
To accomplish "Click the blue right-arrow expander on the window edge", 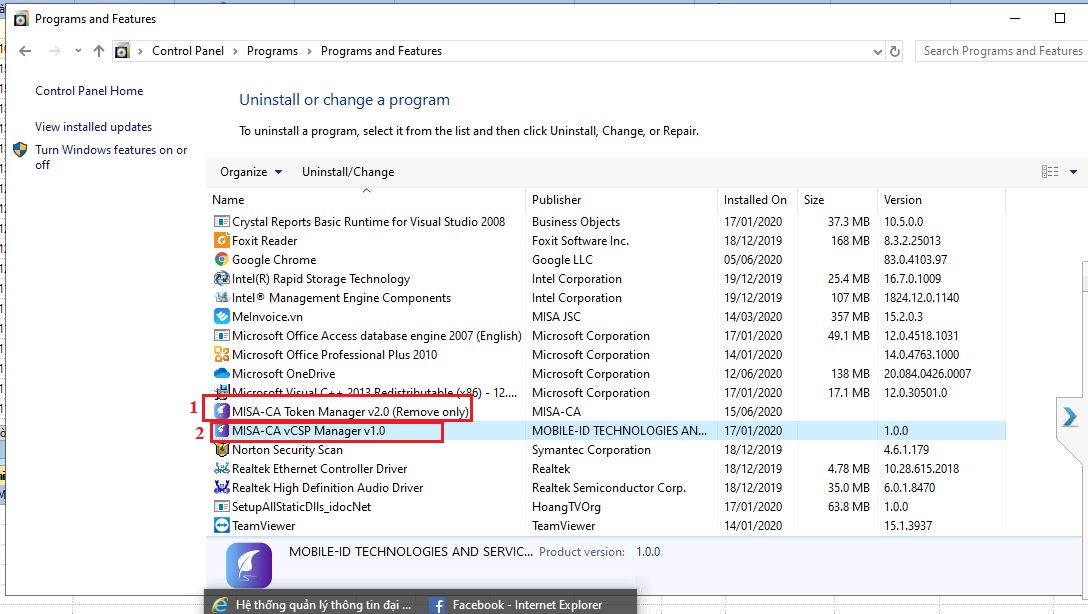I will (1069, 417).
